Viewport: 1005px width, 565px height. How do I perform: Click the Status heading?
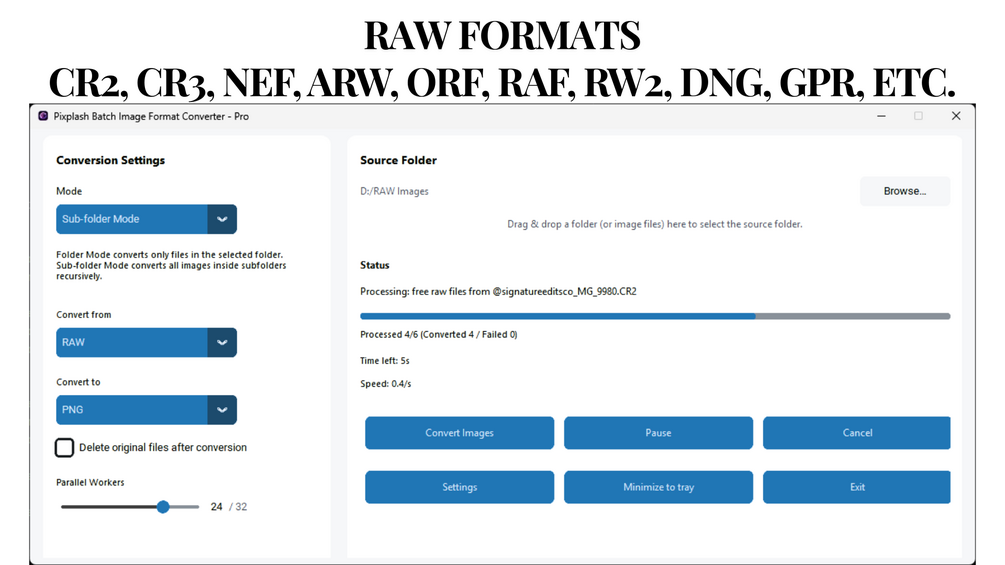[374, 265]
